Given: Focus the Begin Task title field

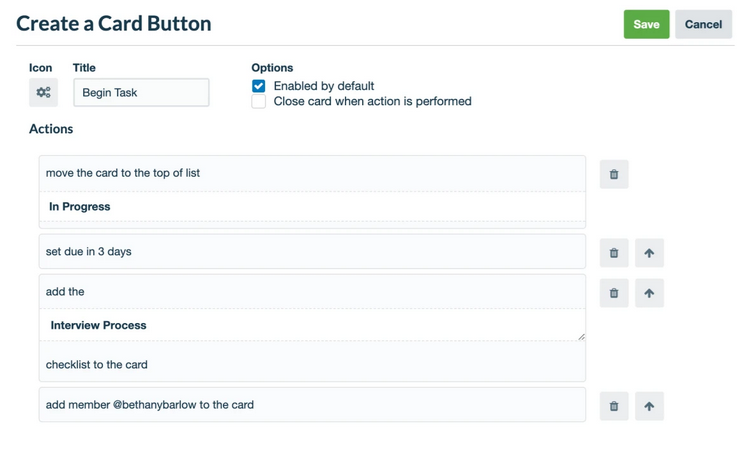Looking at the screenshot, I should (141, 92).
